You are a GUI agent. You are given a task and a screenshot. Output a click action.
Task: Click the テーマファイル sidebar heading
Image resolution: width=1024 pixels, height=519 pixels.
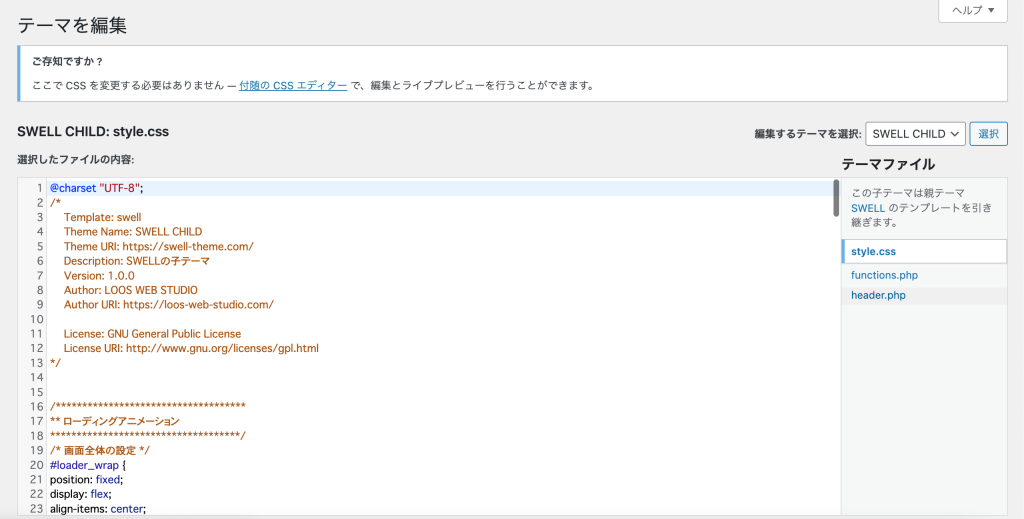point(888,164)
